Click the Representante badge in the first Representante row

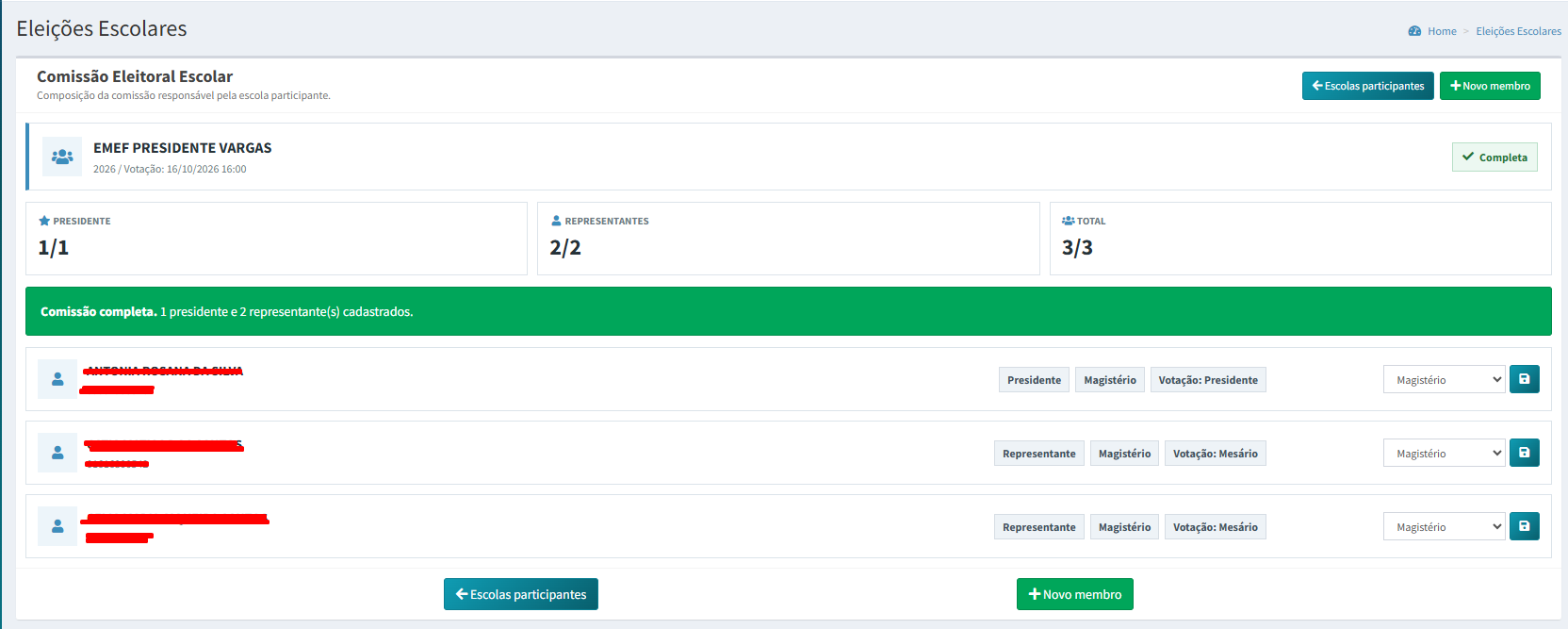(1039, 454)
